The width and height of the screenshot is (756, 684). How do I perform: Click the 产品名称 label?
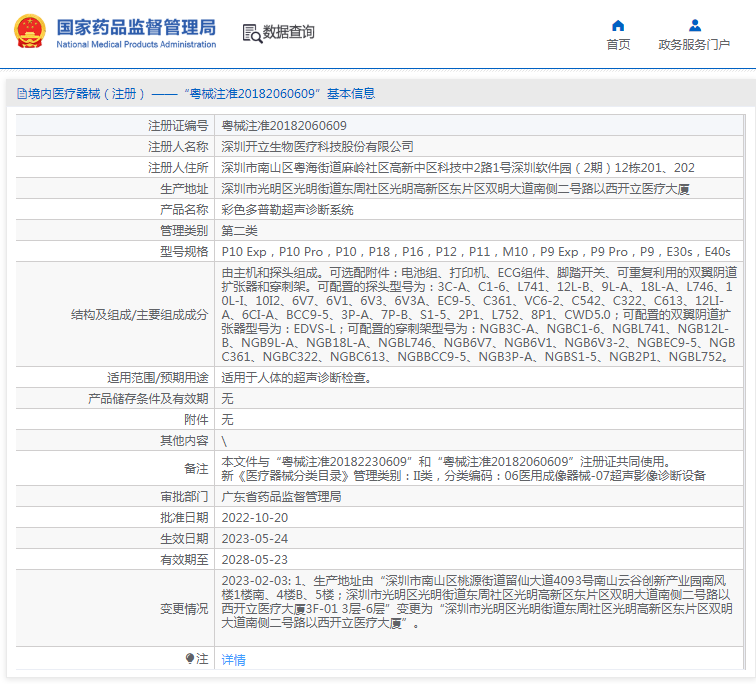[x=184, y=210]
